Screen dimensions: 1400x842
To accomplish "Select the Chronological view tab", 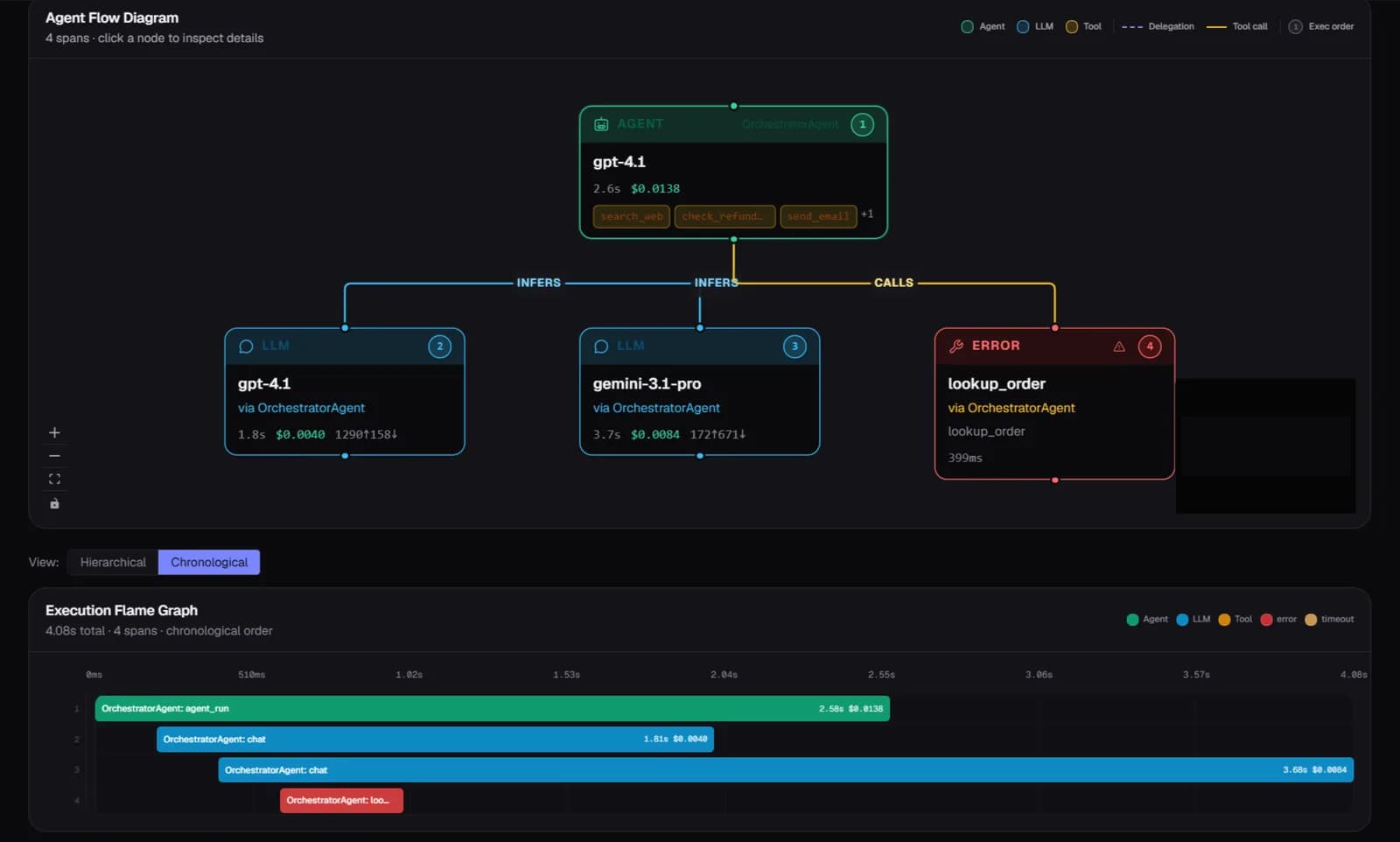I will (x=209, y=562).
